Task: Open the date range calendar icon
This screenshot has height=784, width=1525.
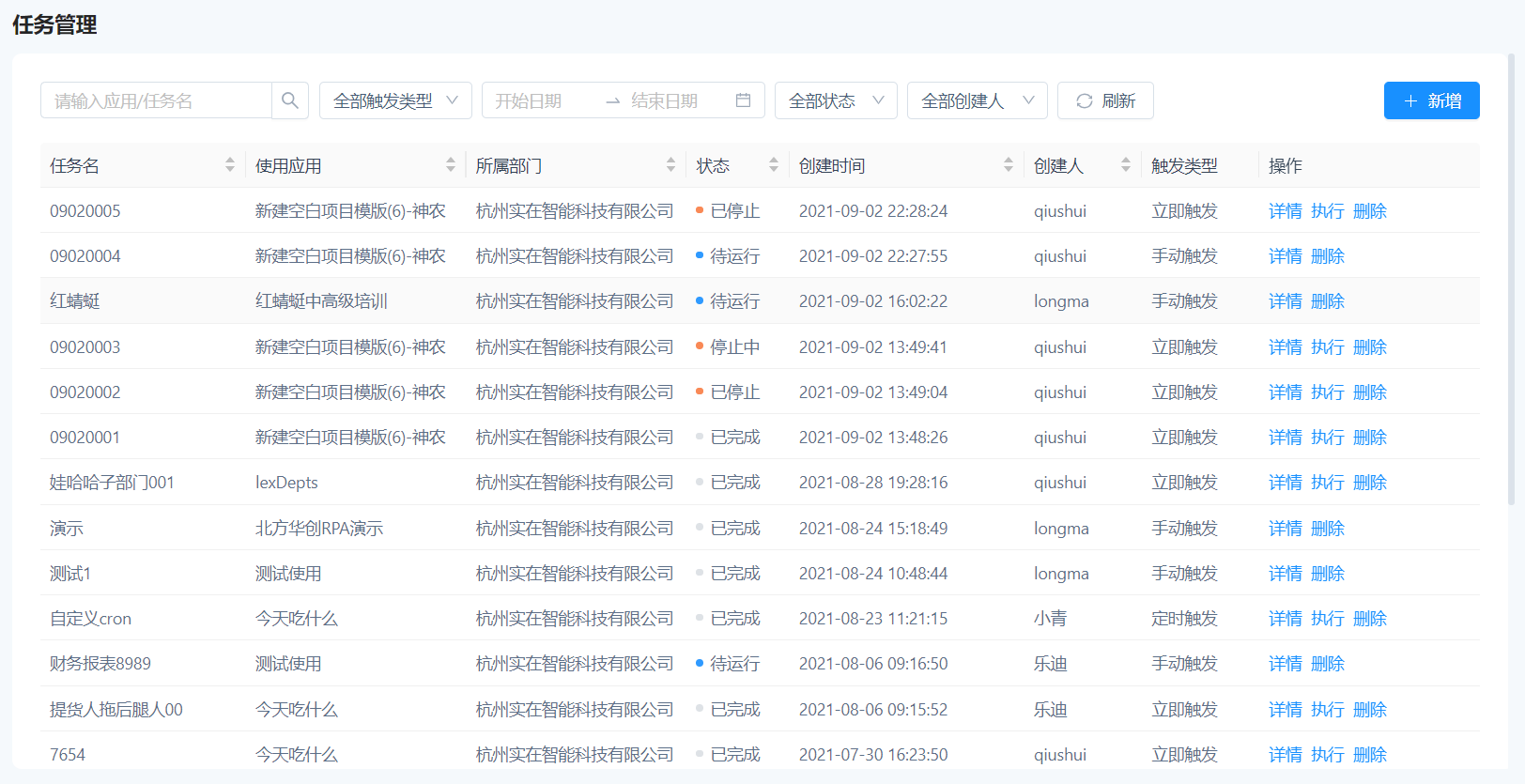Action: (743, 100)
